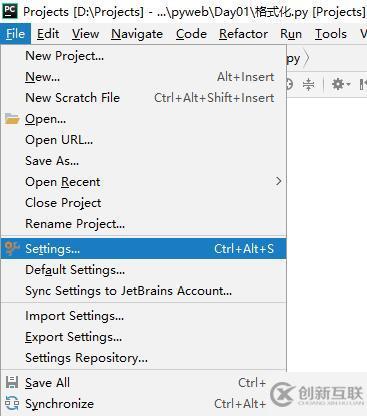Click the collapse all icon in toolbar
The image size is (367, 416).
[x=309, y=84]
